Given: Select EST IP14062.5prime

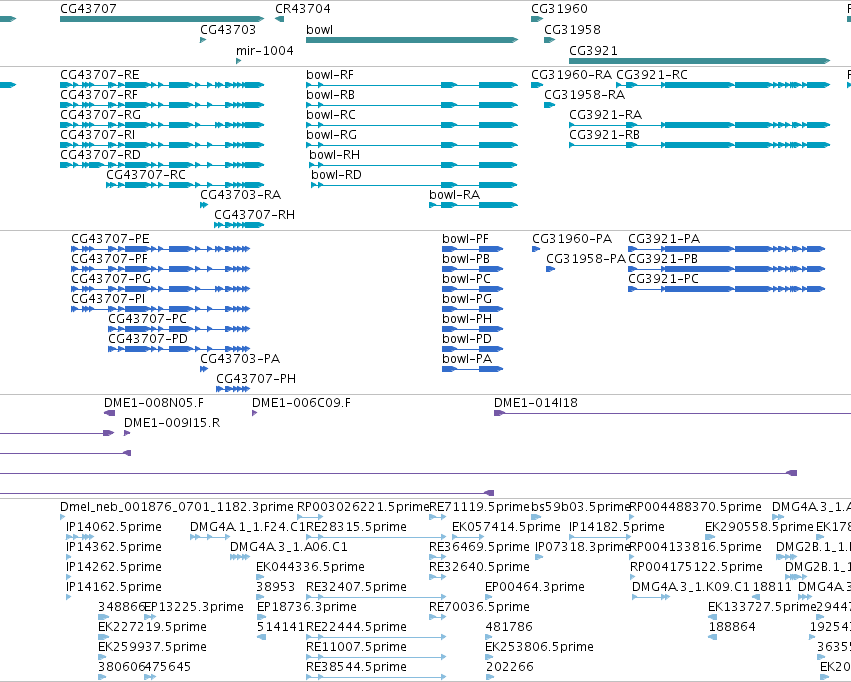Looking at the screenshot, I should [80, 537].
